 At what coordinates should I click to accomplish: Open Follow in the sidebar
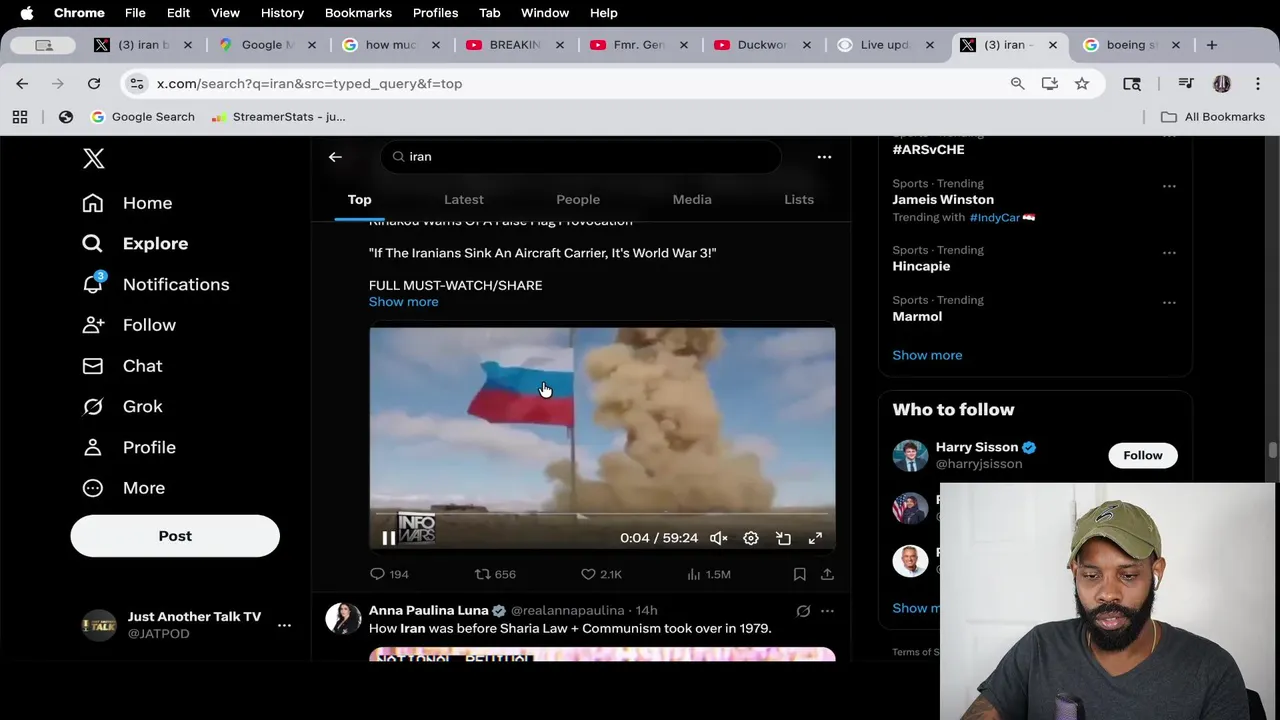pos(128,325)
